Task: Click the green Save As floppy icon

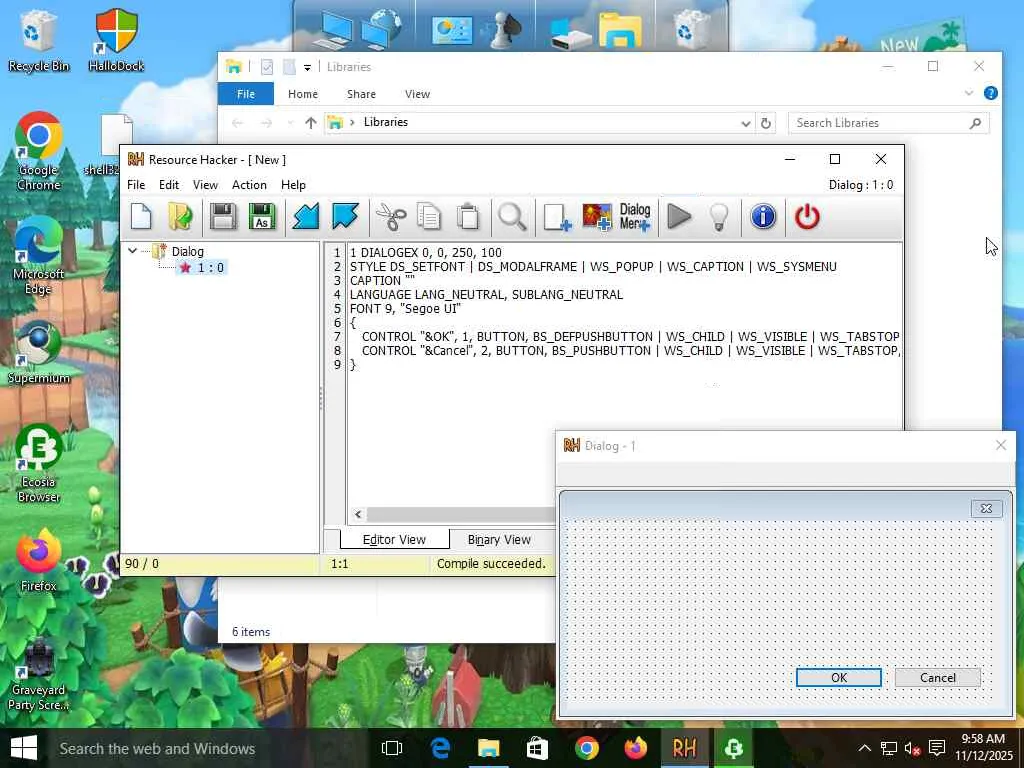Action: click(262, 217)
